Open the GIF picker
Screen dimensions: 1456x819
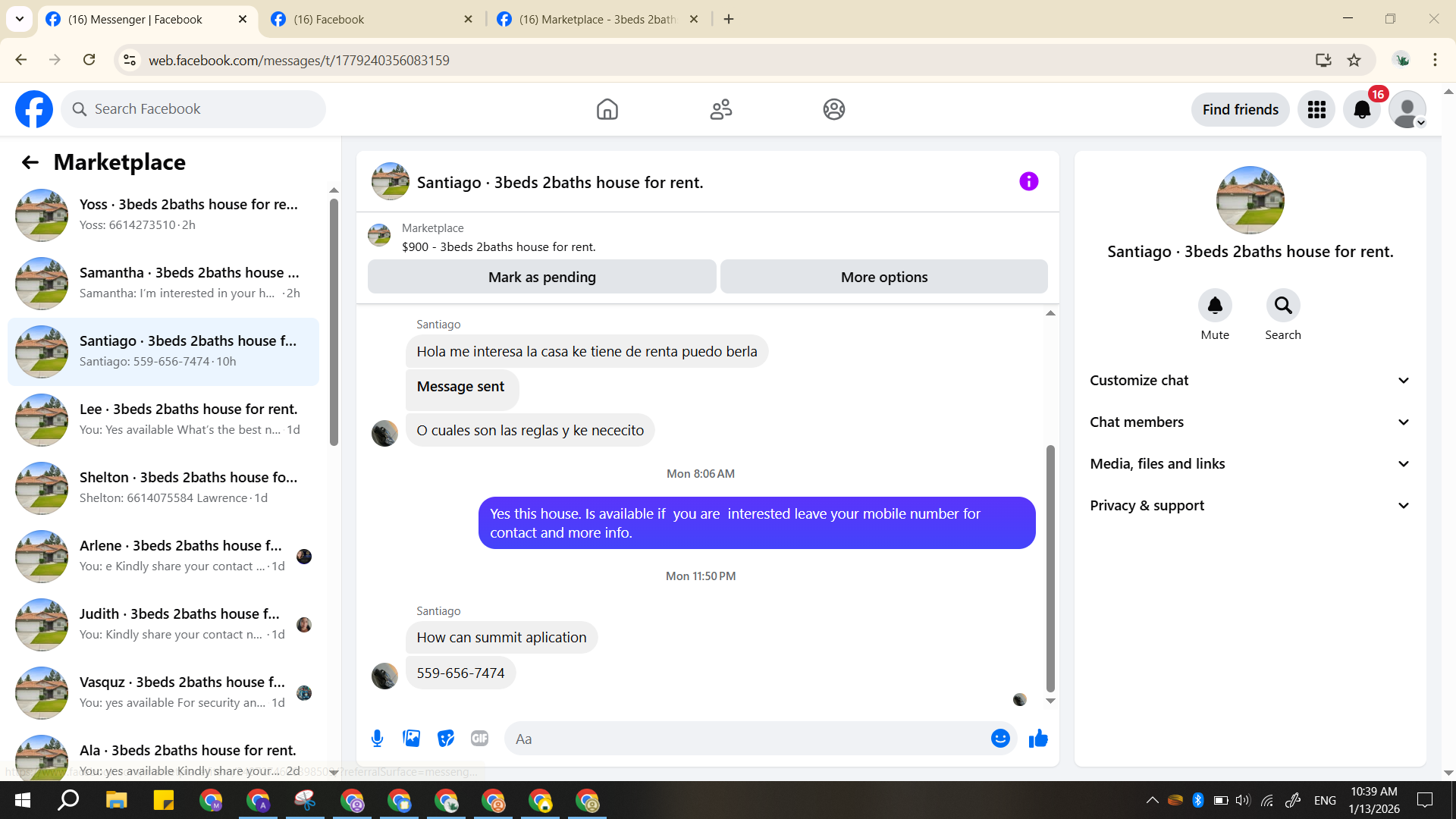coord(479,738)
